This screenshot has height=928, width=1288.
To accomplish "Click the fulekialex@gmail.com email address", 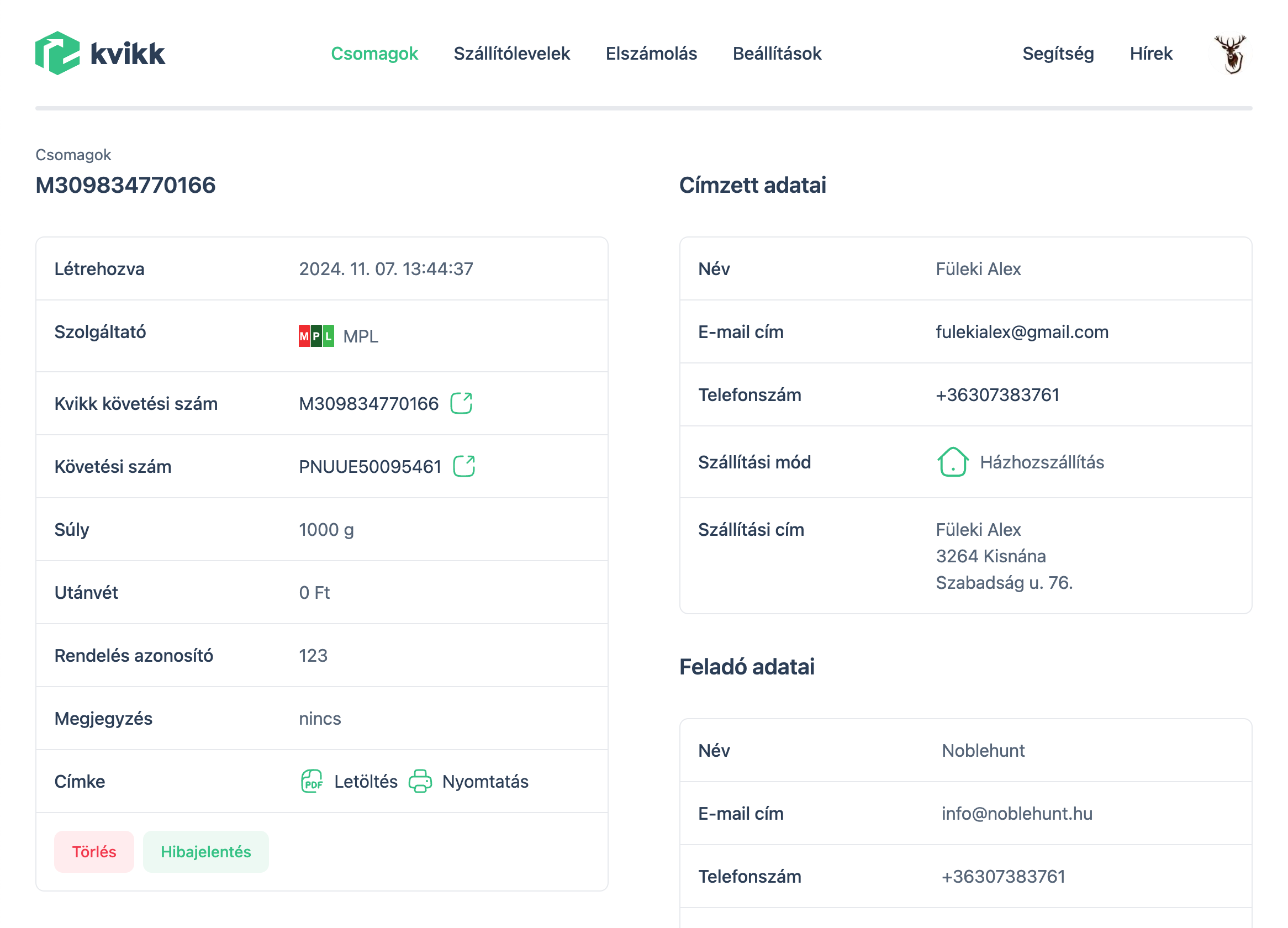I will click(x=1022, y=331).
